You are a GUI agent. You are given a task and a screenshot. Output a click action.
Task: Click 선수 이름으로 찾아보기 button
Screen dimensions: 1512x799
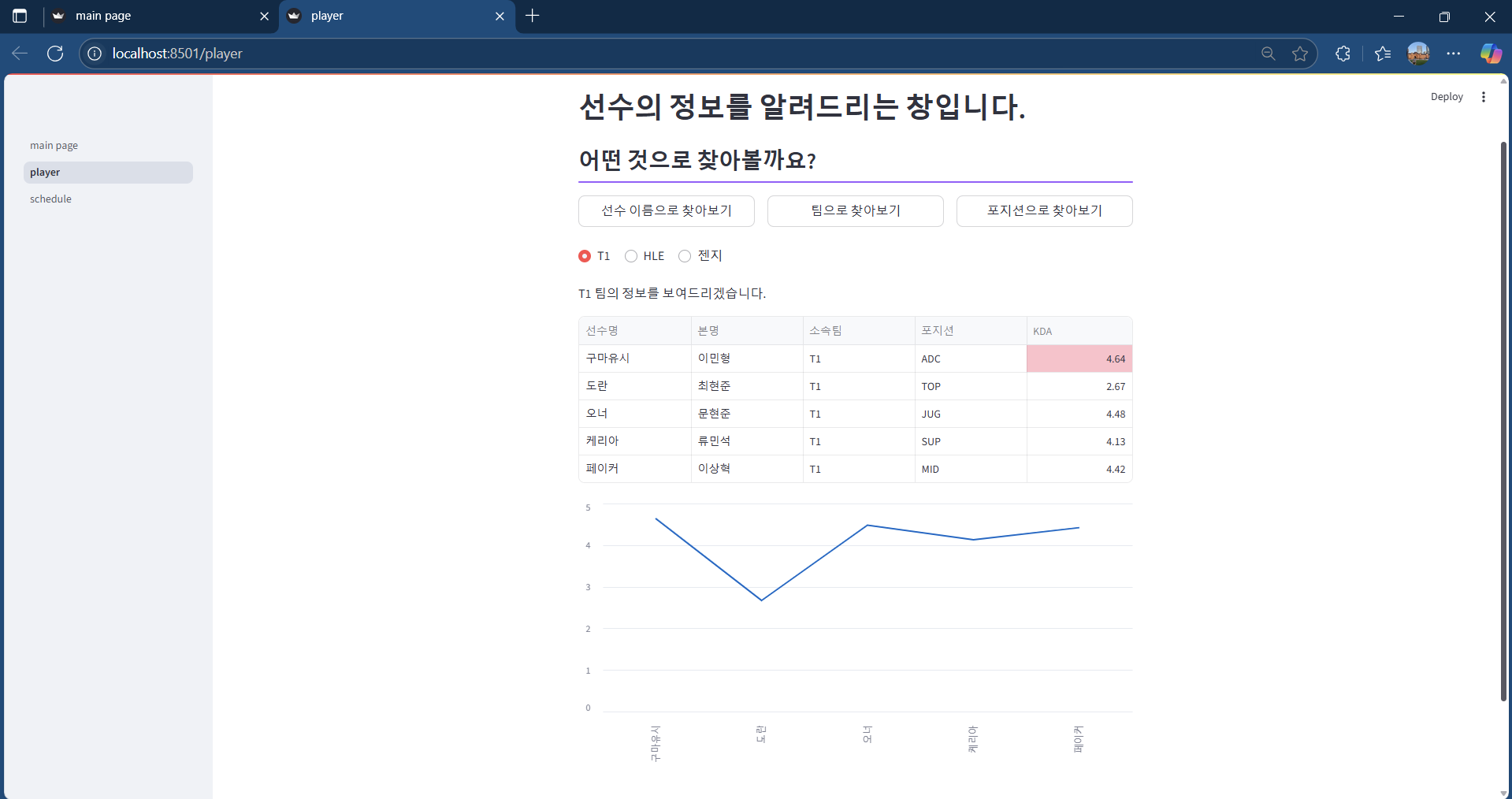(x=667, y=211)
